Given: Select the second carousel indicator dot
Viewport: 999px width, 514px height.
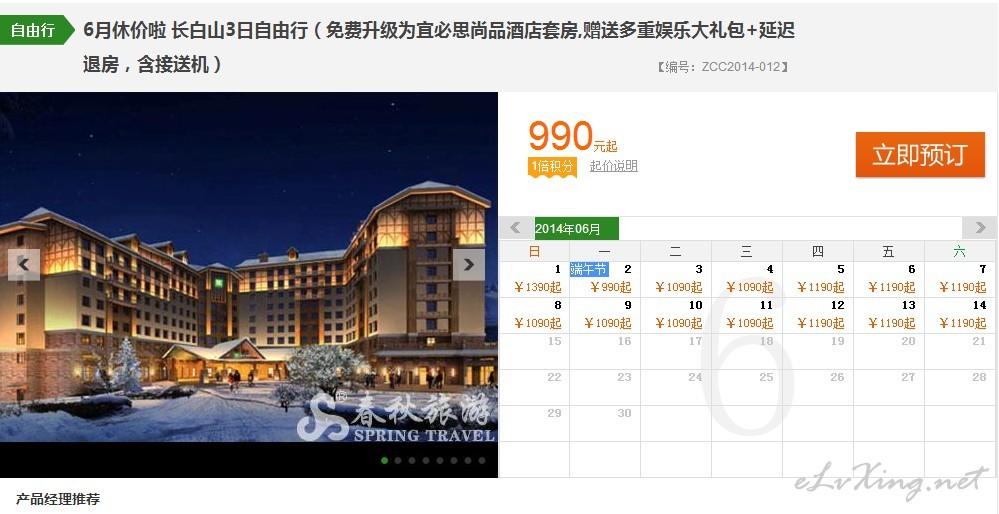Looking at the screenshot, I should point(398,460).
